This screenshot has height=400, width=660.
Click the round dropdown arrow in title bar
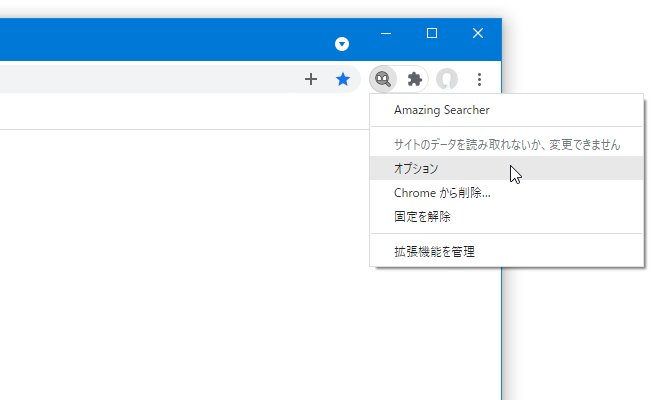(342, 44)
